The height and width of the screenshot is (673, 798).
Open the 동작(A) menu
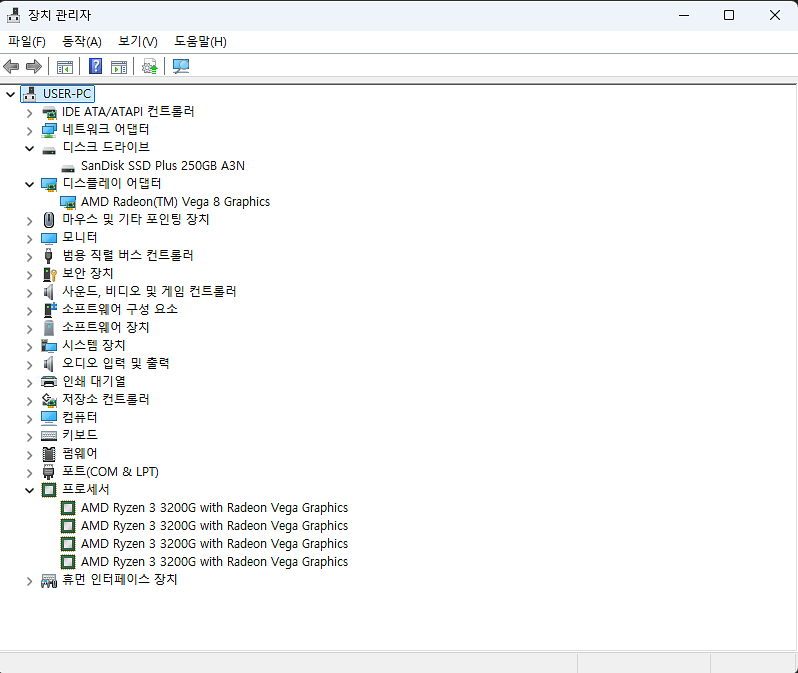82,41
